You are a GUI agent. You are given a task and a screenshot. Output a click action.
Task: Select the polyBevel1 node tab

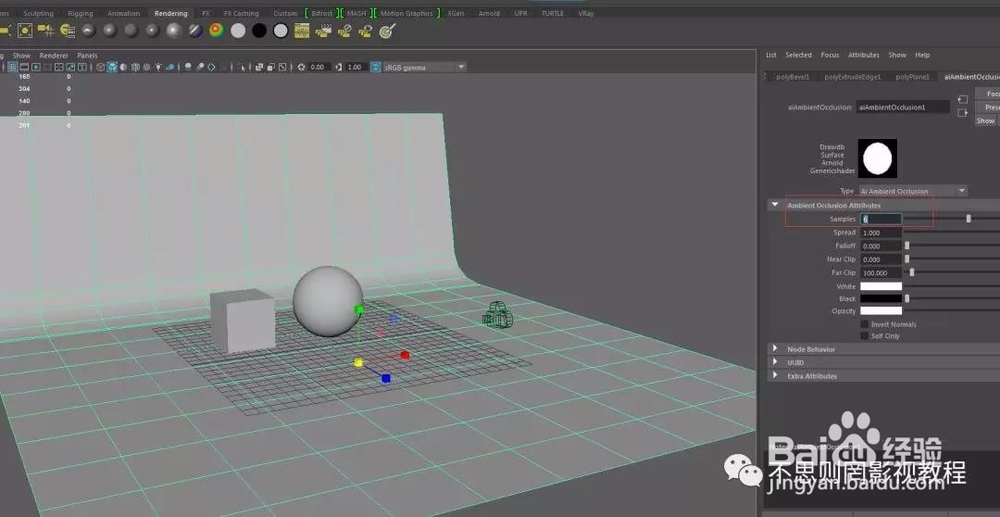tap(792, 77)
